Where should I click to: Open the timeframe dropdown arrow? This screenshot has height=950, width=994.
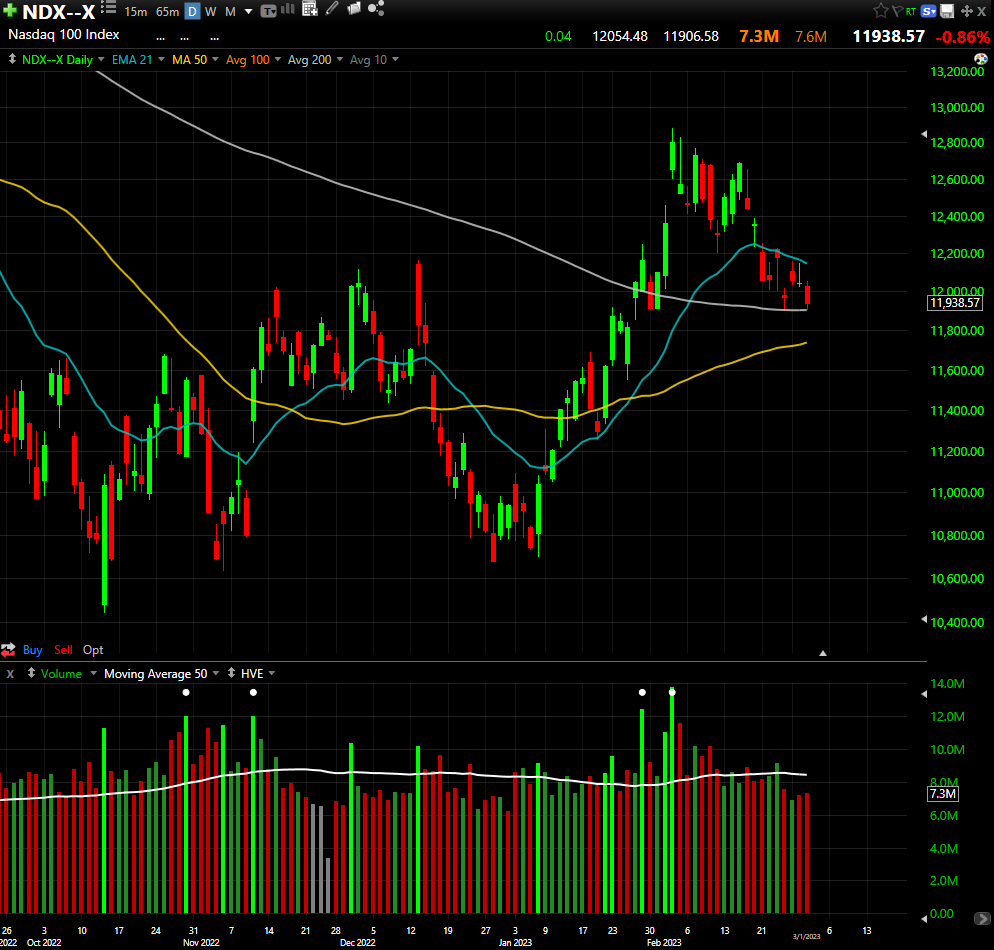[x=248, y=11]
